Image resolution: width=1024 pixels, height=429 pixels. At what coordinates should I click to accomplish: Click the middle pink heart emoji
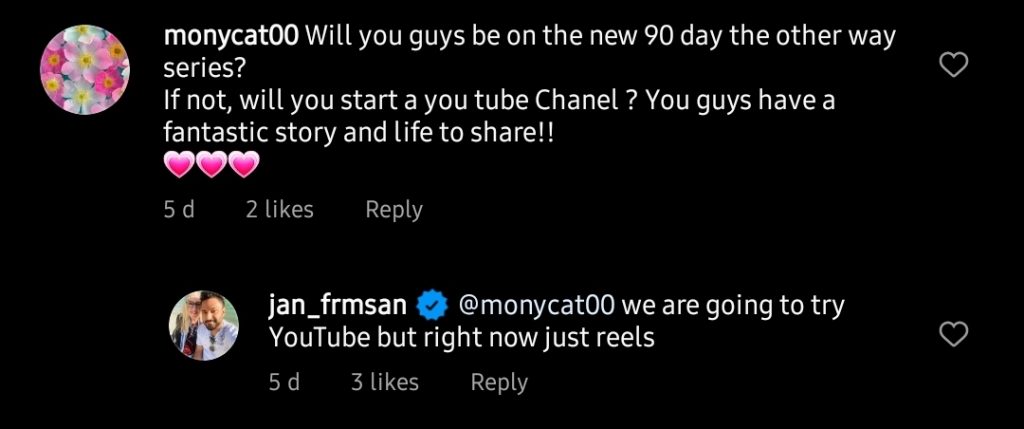coord(212,165)
